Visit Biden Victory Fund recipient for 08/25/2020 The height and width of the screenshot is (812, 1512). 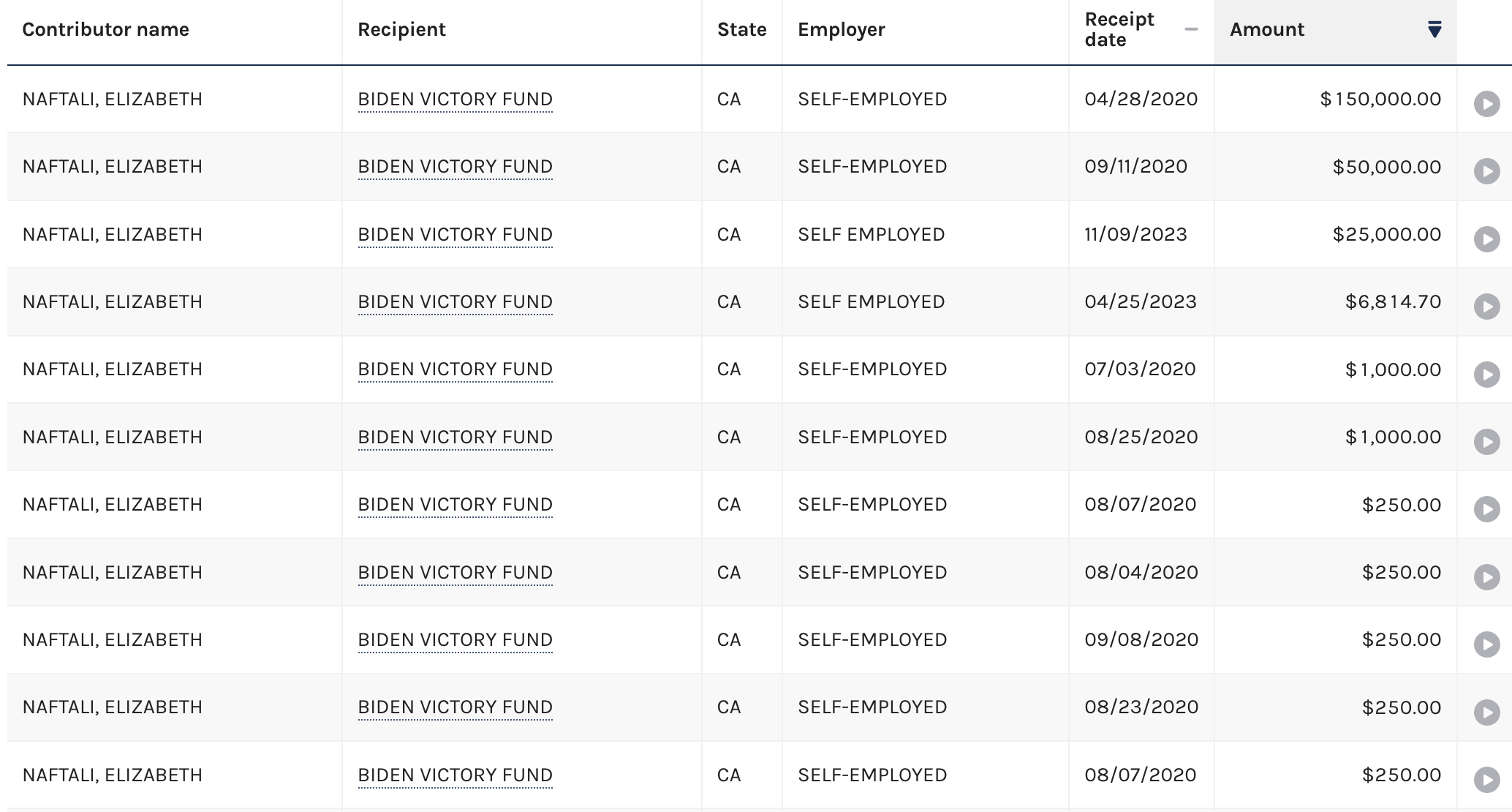tap(455, 437)
